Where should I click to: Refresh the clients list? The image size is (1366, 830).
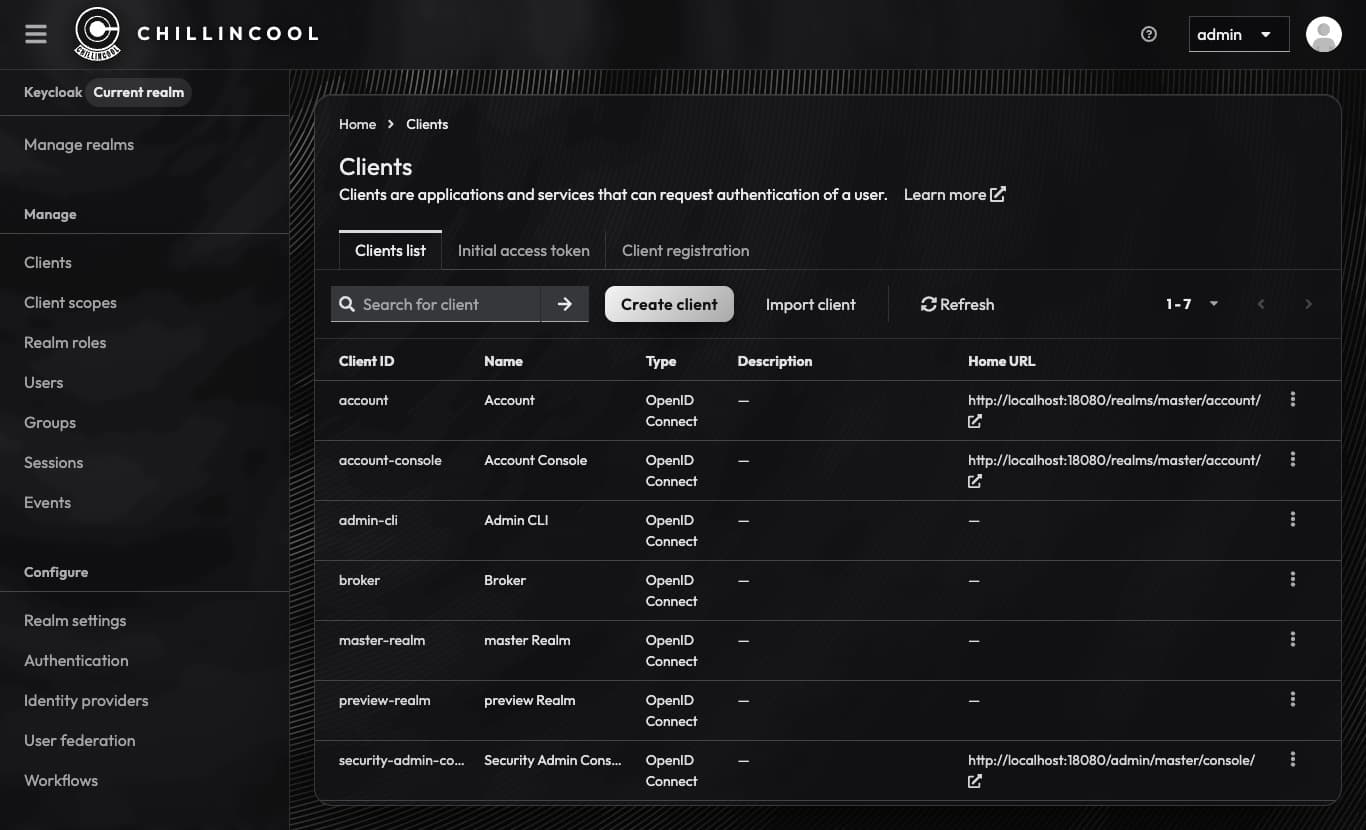click(957, 304)
